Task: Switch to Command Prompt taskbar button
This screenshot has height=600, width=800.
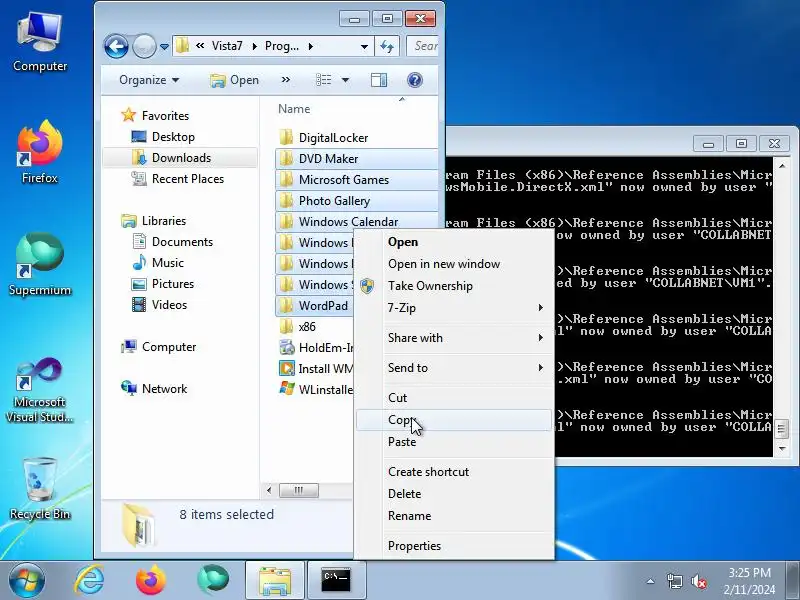Action: [x=337, y=580]
